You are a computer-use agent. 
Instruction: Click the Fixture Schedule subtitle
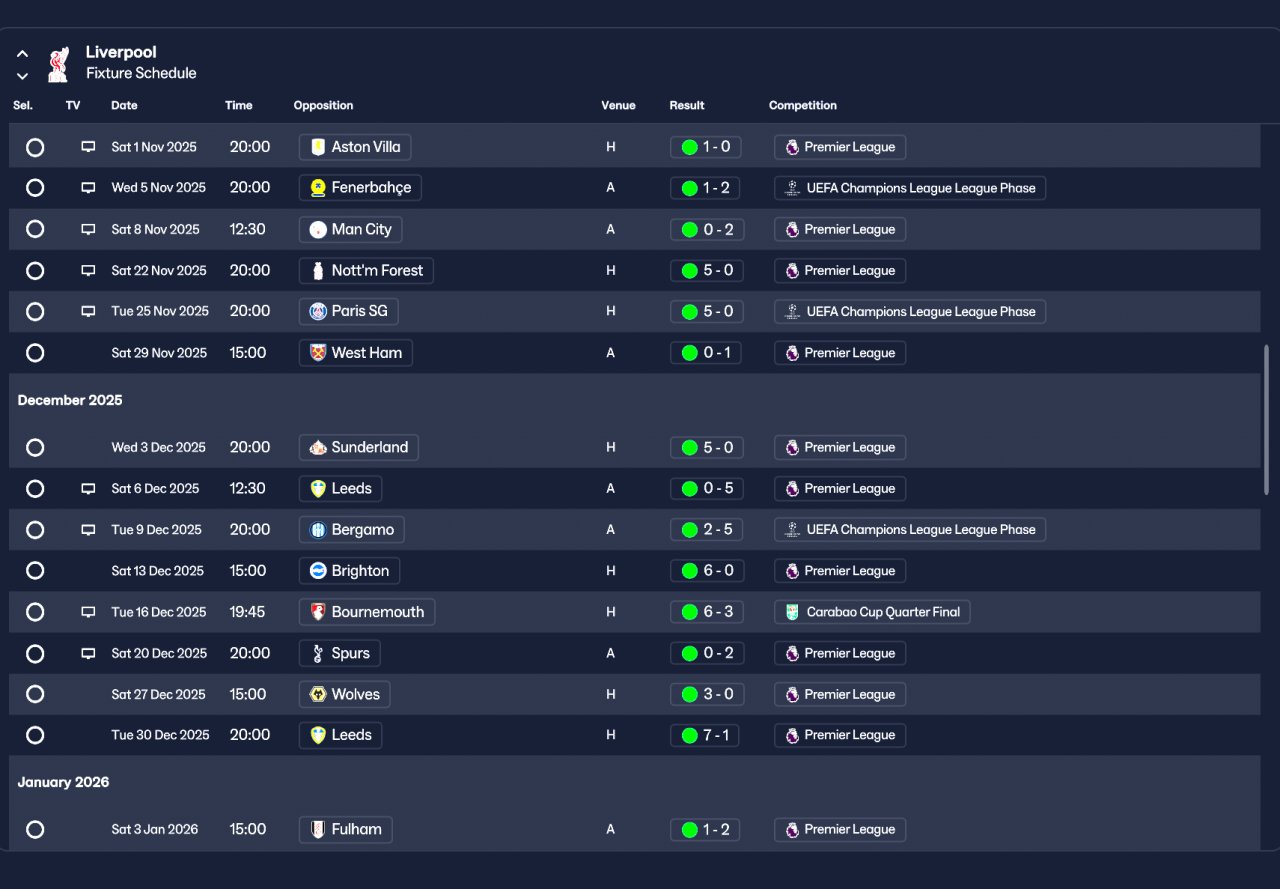[x=141, y=73]
